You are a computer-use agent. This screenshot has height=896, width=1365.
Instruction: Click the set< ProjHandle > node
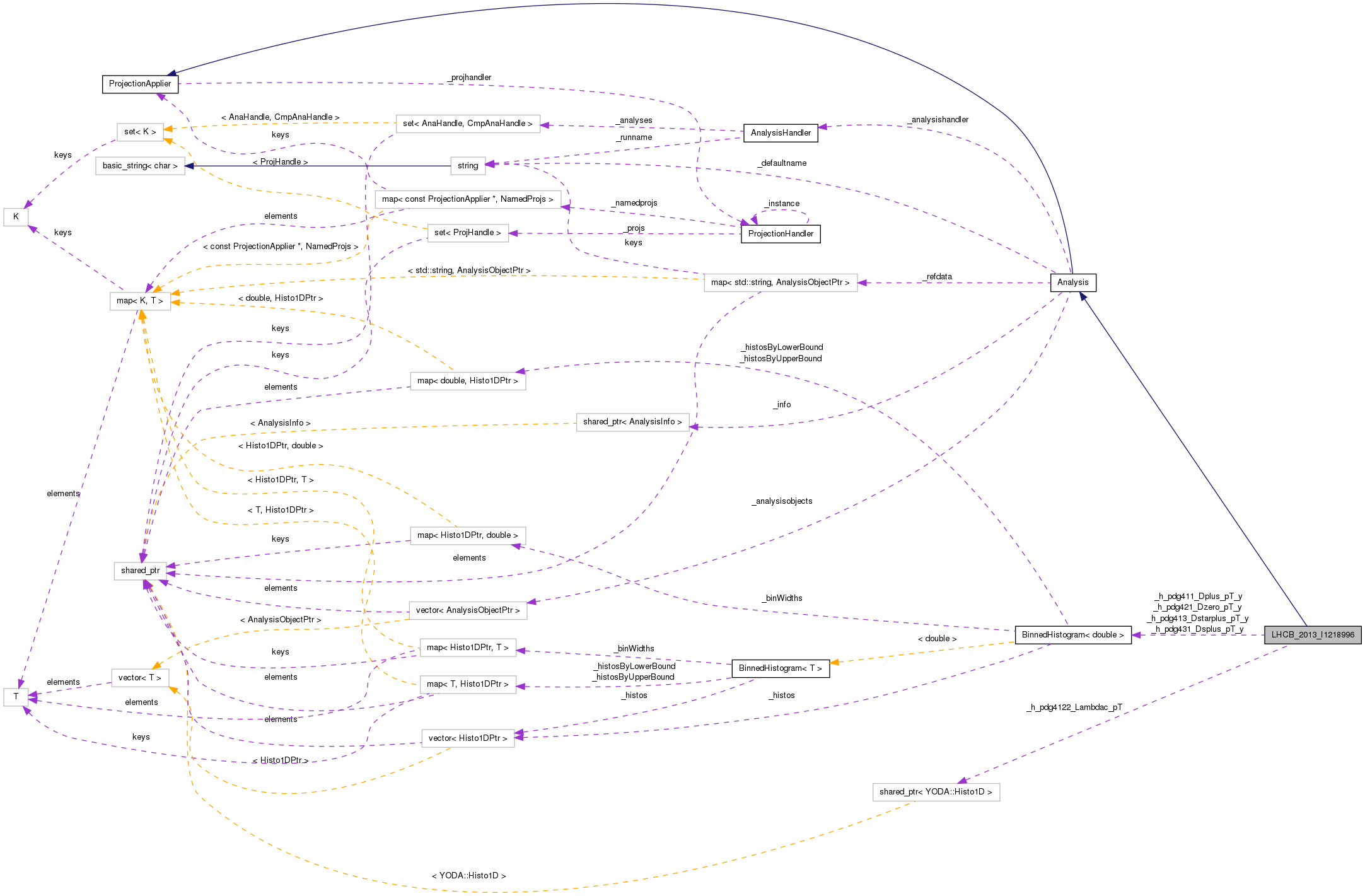pos(468,233)
